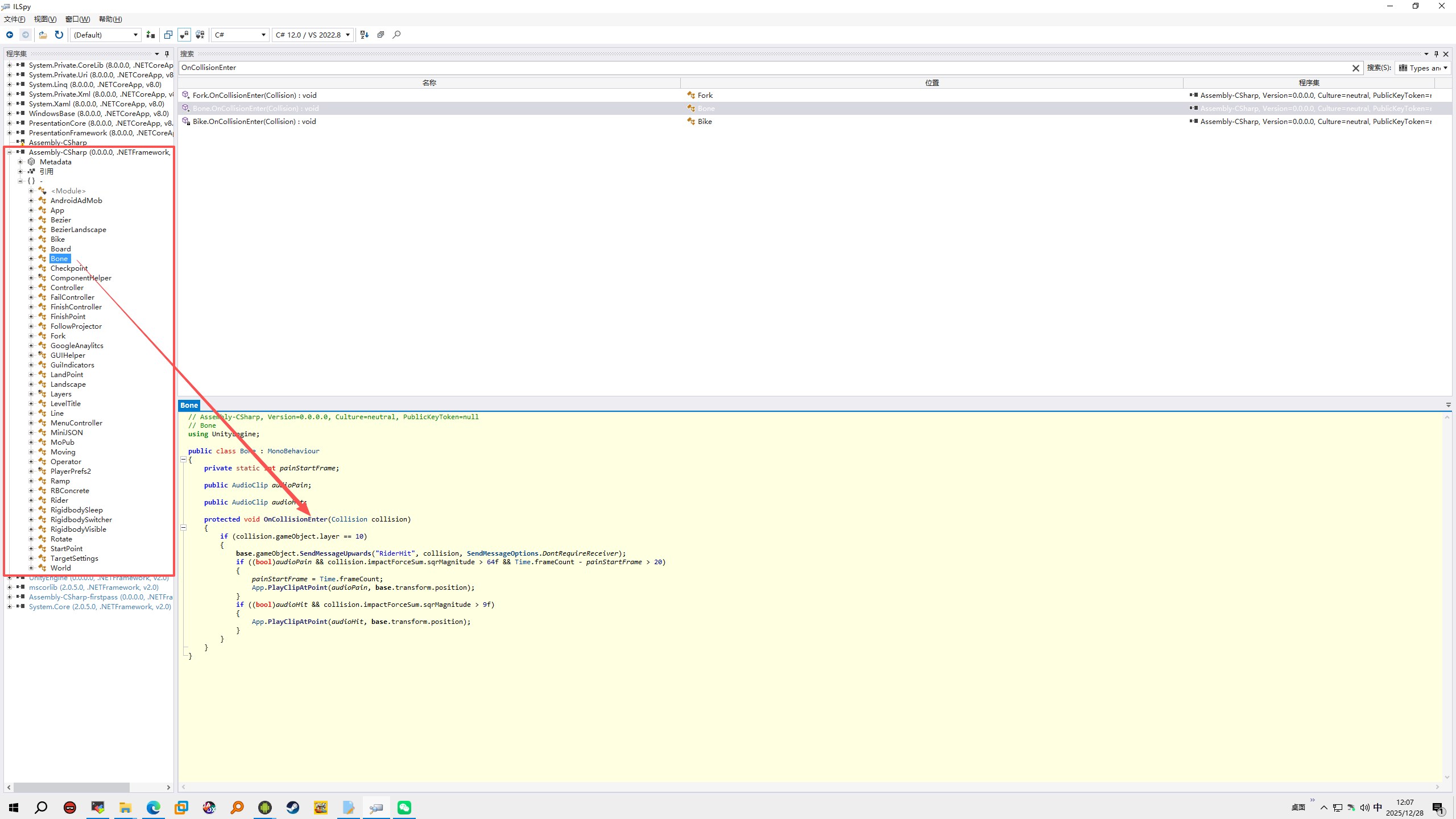This screenshot has height=819, width=1456.
Task: Open the C# language dropdown
Action: pos(240,35)
